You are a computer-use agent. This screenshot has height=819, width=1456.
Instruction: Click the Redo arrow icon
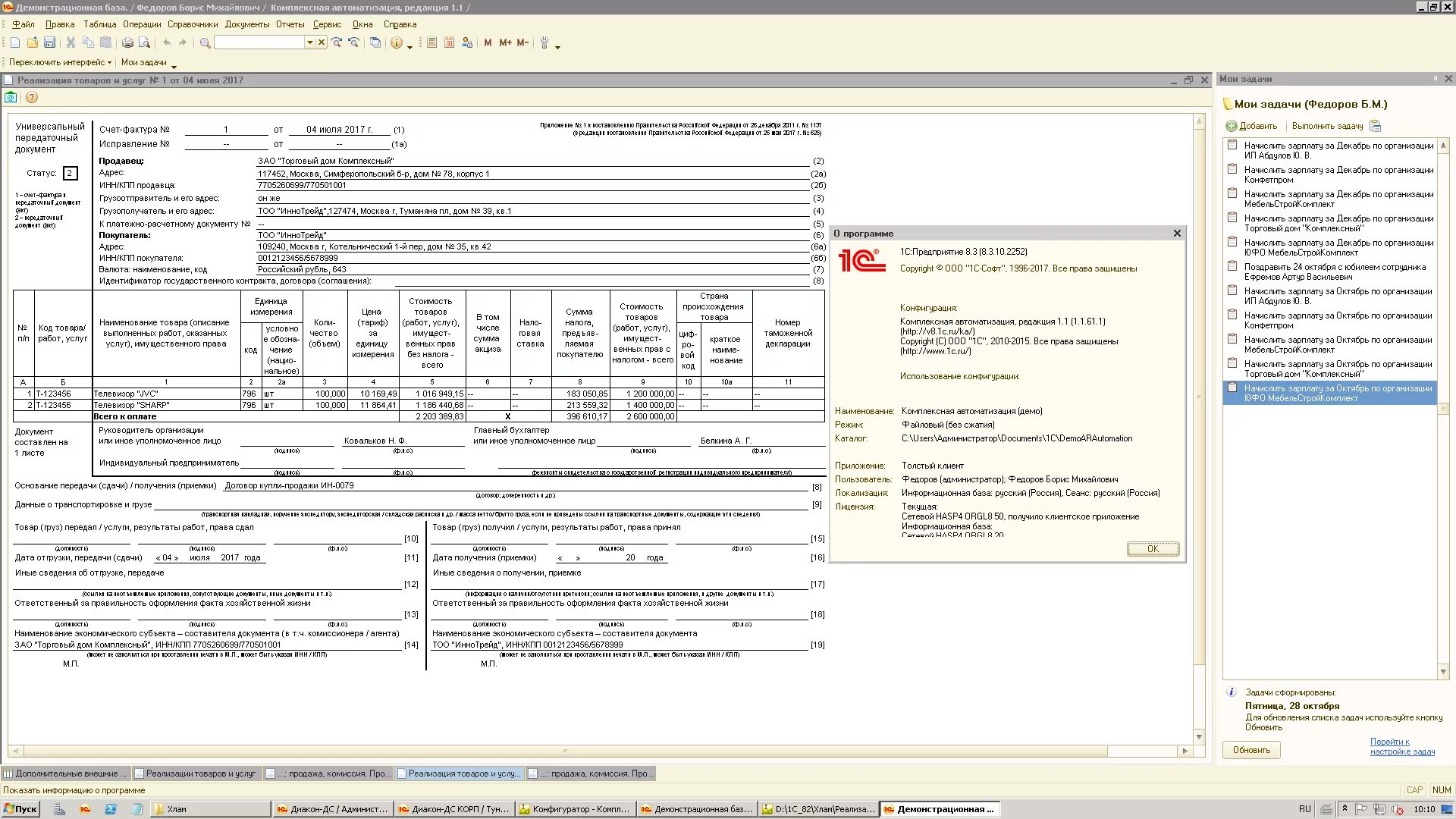point(183,43)
